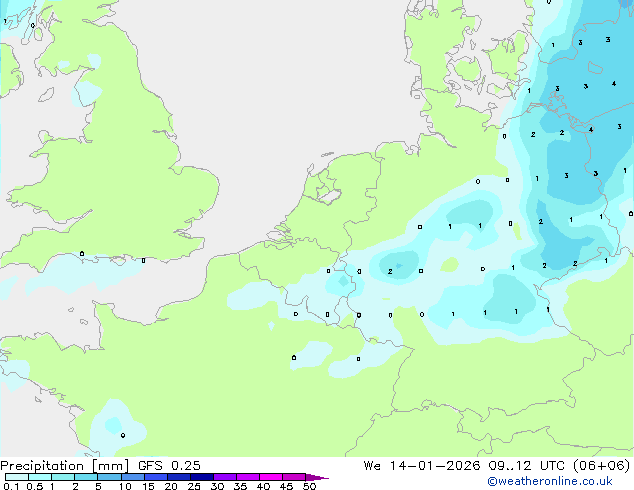
Task: Click the legend label '0.1'
Action: tap(11, 486)
